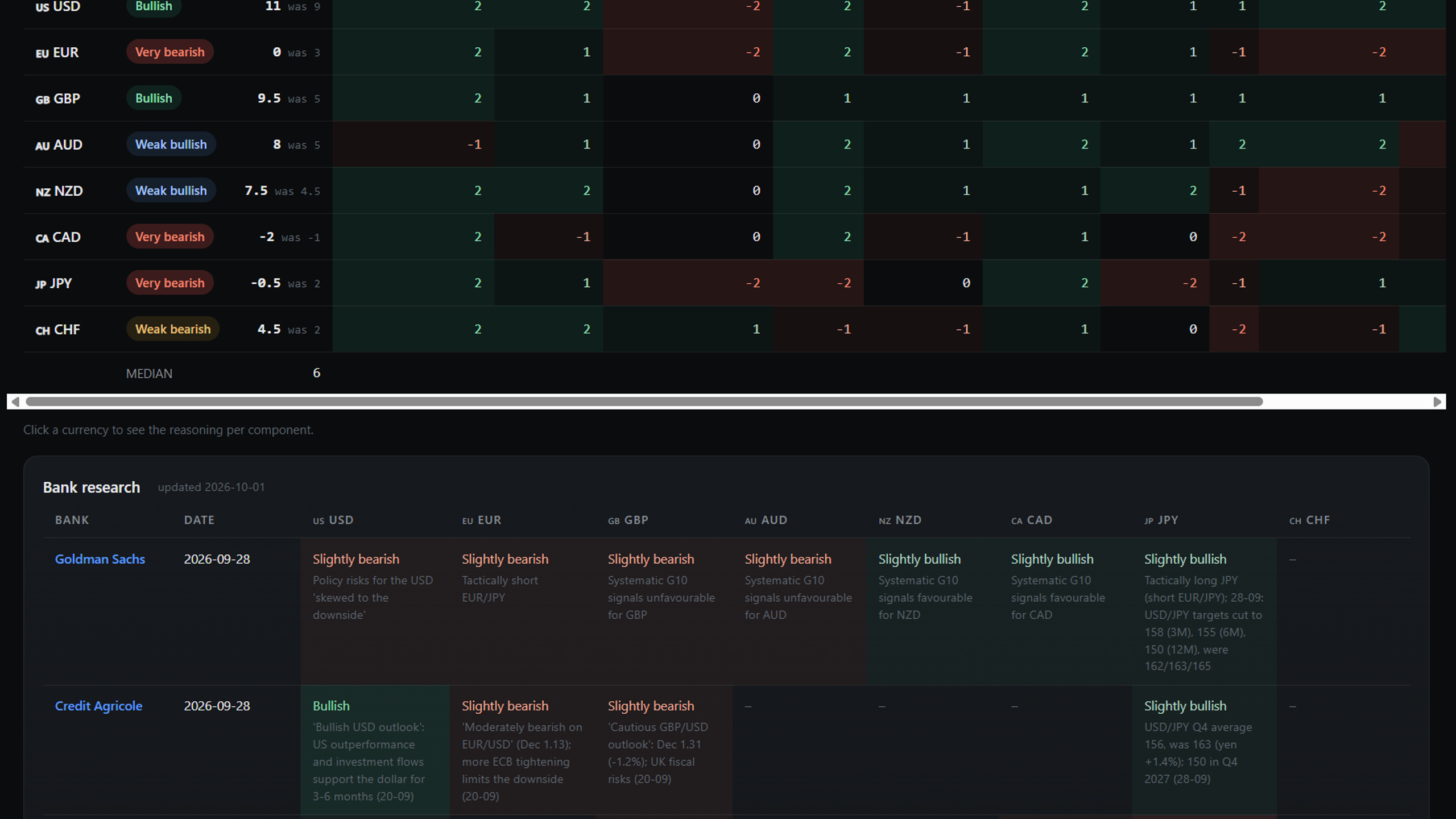Click the JPY column header in Bank research

[1161, 520]
